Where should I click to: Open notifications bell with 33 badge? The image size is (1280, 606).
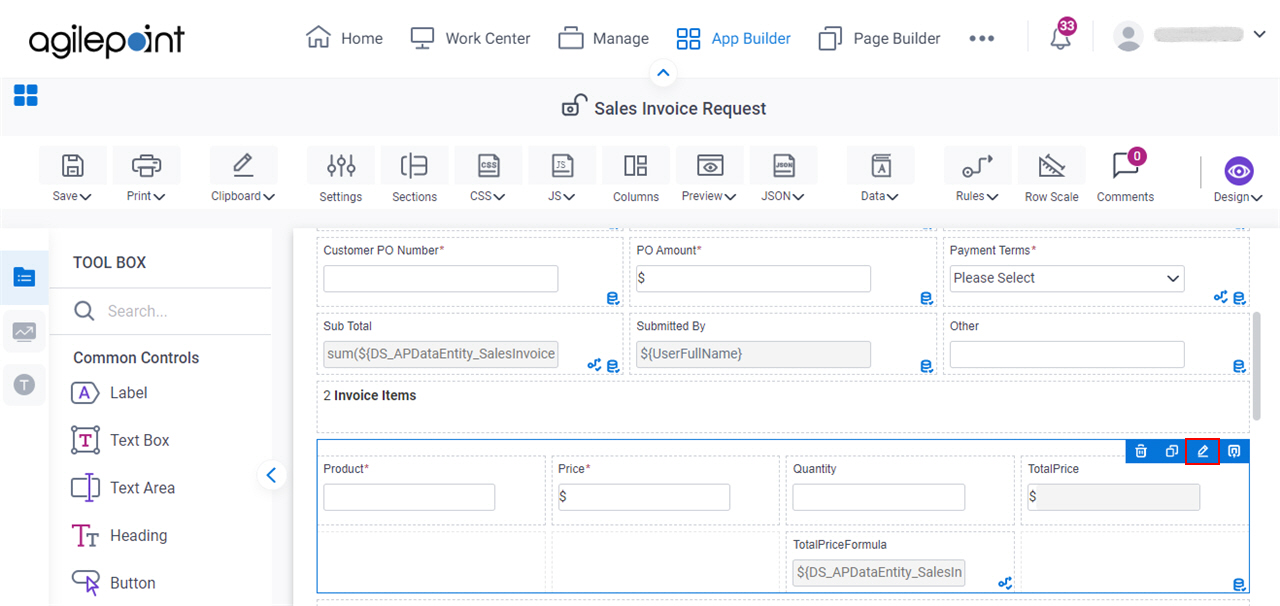pyautogui.click(x=1061, y=36)
